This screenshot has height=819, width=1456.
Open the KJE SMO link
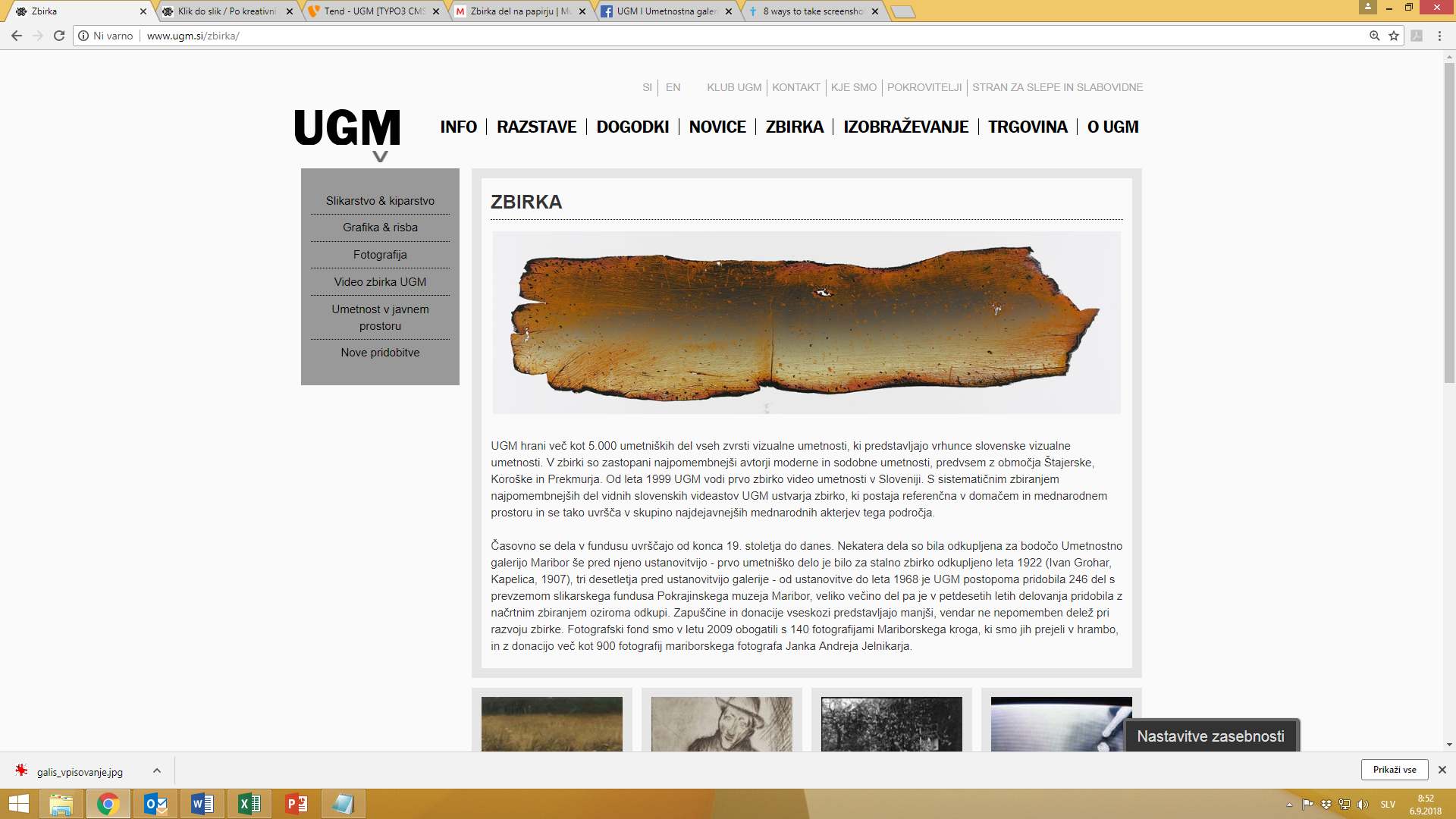pos(854,87)
